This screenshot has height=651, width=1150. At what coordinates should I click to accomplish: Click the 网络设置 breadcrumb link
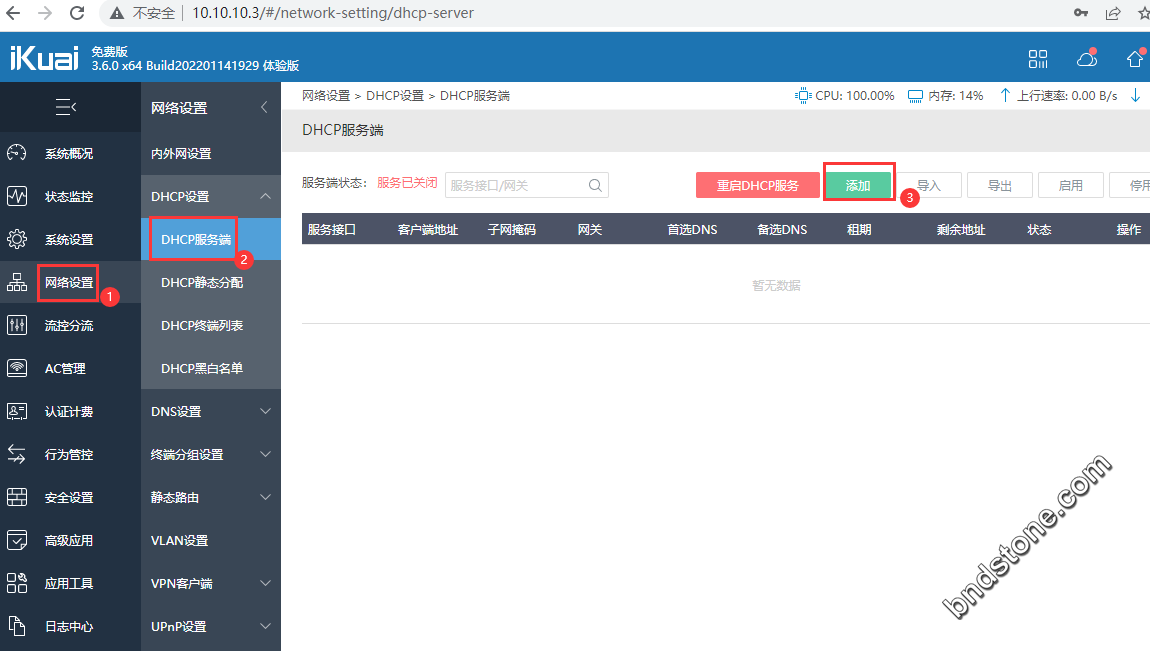pyautogui.click(x=326, y=96)
